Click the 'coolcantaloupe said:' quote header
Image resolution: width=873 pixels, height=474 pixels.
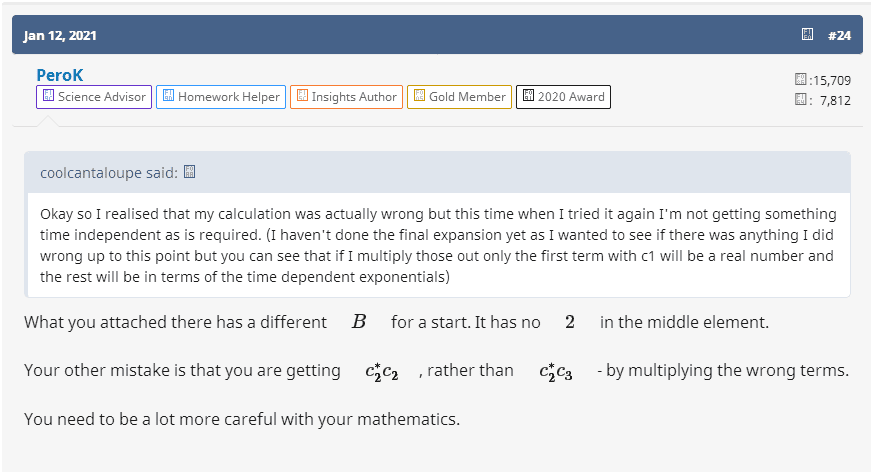(109, 172)
